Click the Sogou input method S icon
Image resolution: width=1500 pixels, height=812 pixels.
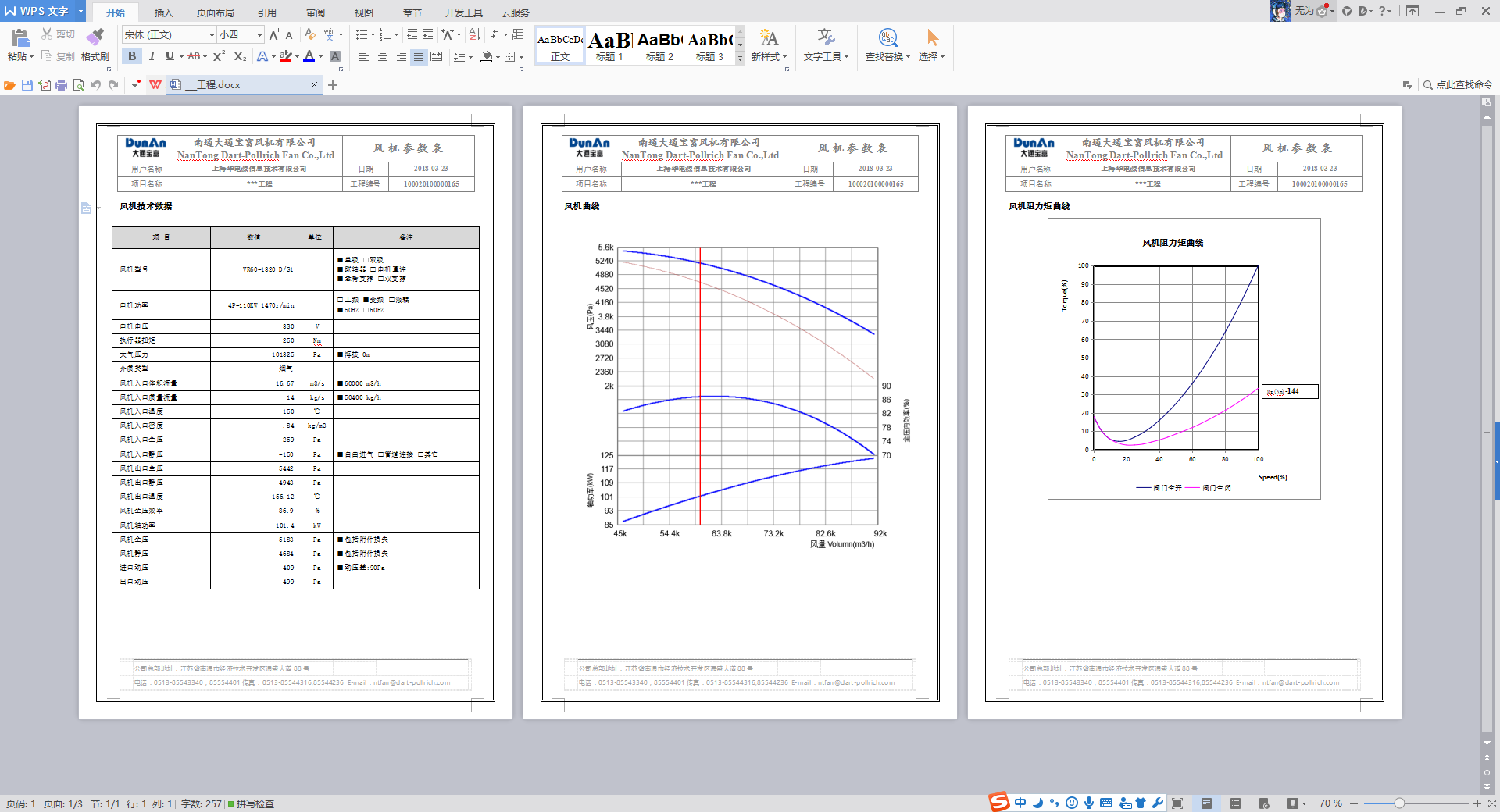tap(998, 802)
